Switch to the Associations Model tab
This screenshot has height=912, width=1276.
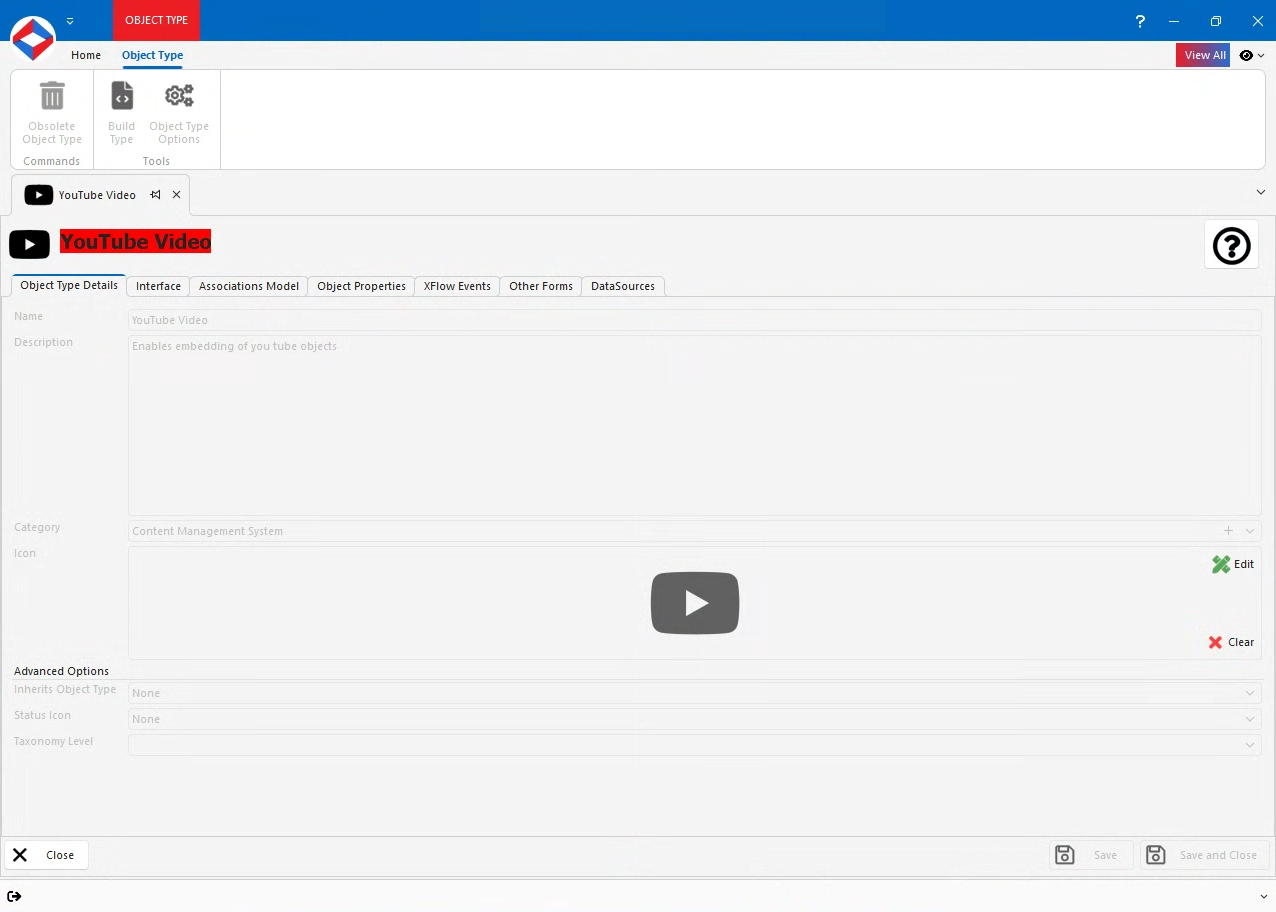point(248,286)
